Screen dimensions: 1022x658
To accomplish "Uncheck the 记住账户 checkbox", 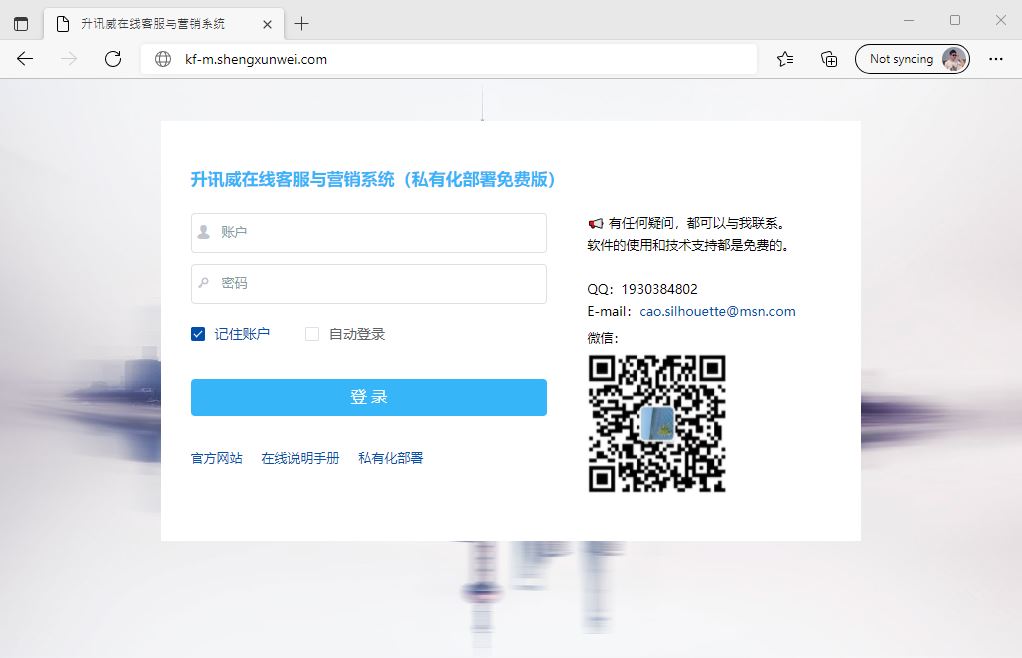I will (x=197, y=333).
